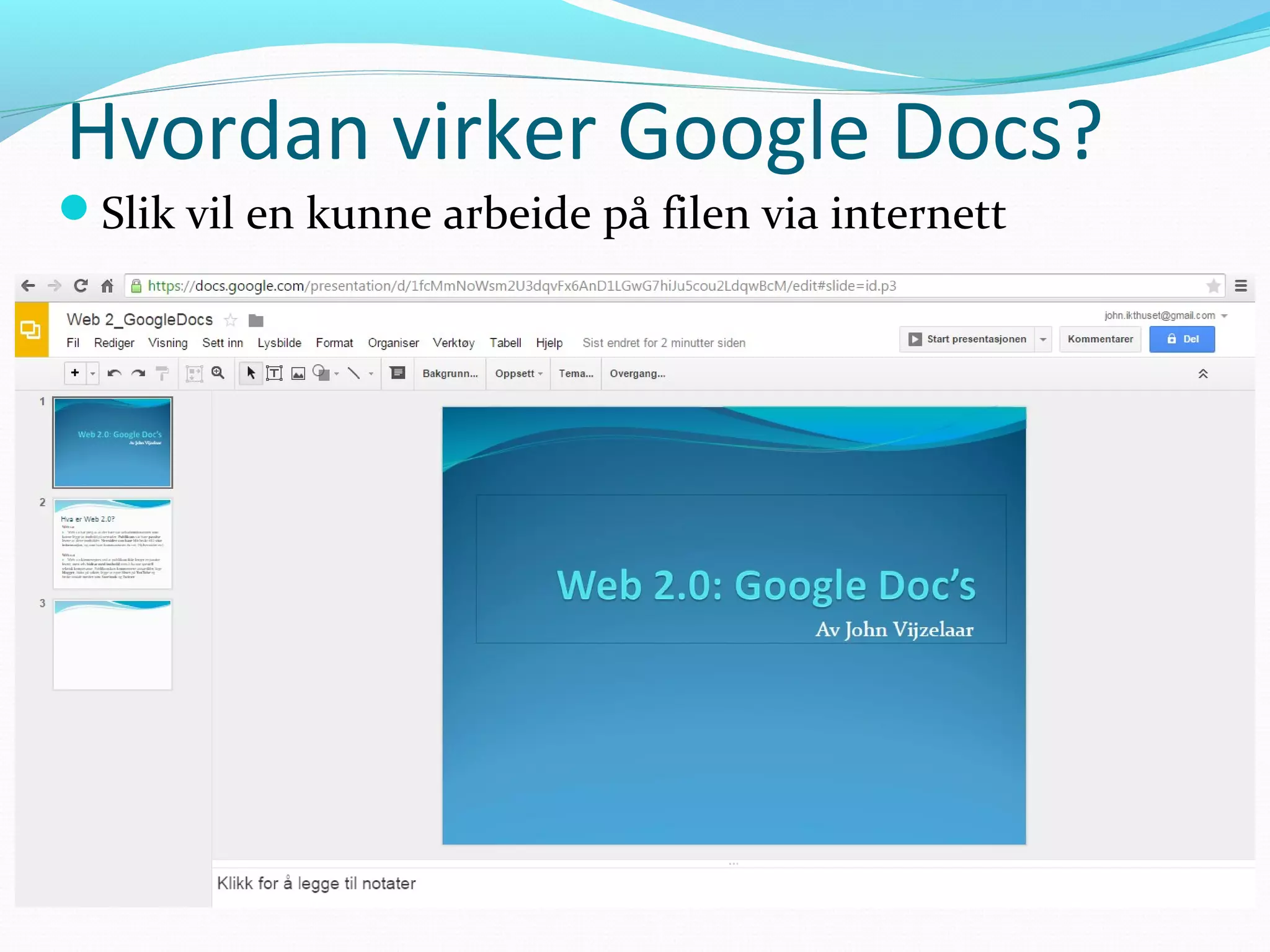Open the shape tool
The image size is (1270, 952).
(321, 372)
